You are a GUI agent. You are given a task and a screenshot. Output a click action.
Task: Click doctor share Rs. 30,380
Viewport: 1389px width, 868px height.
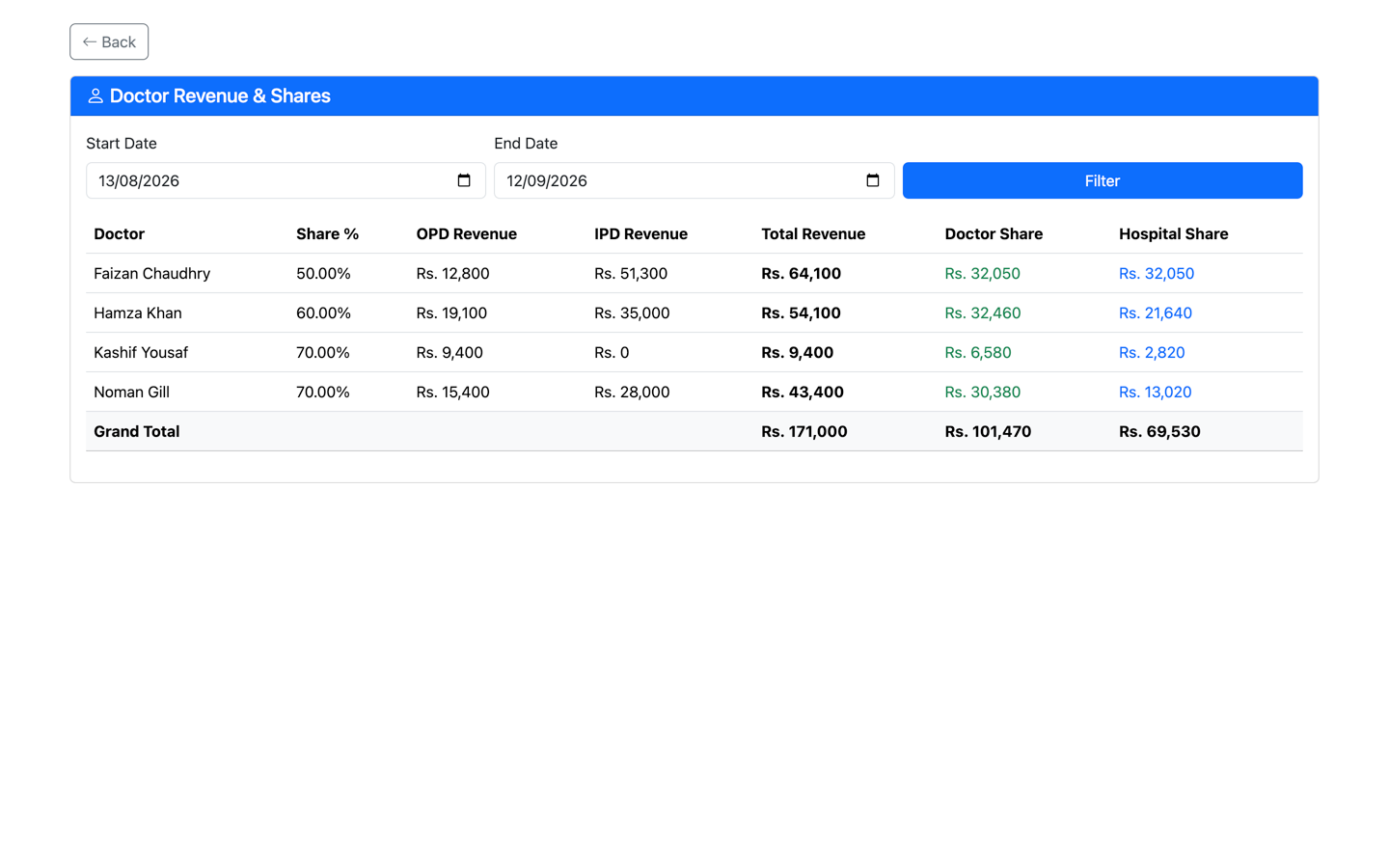tap(982, 392)
